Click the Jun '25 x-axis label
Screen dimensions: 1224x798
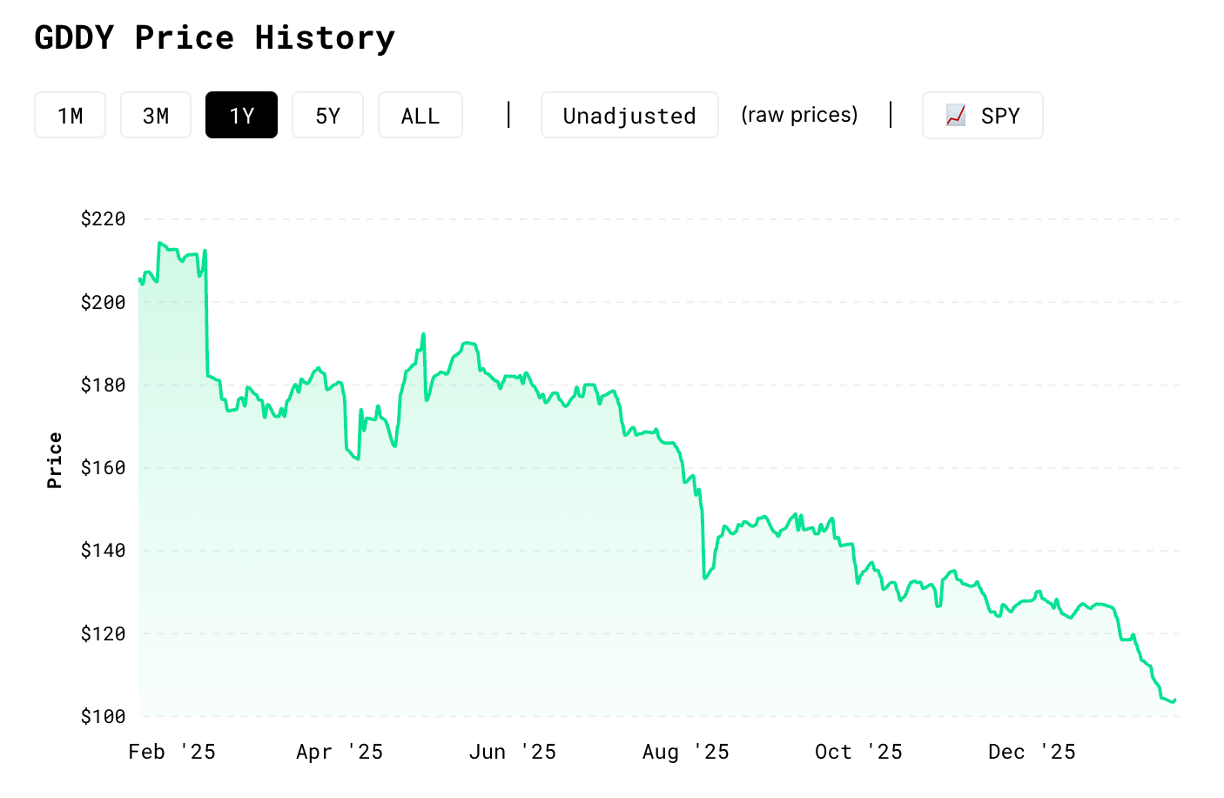(513, 752)
